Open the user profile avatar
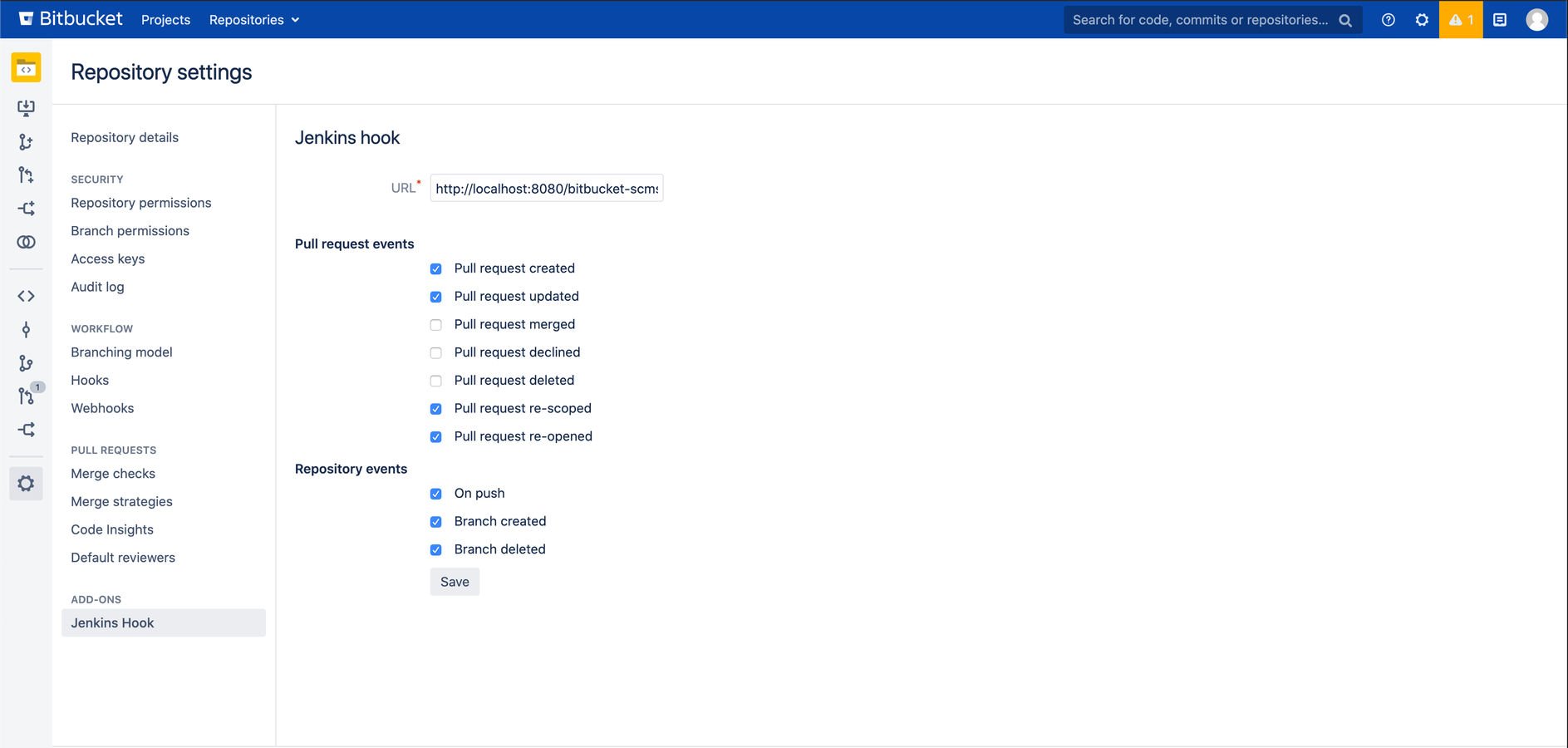 point(1536,19)
